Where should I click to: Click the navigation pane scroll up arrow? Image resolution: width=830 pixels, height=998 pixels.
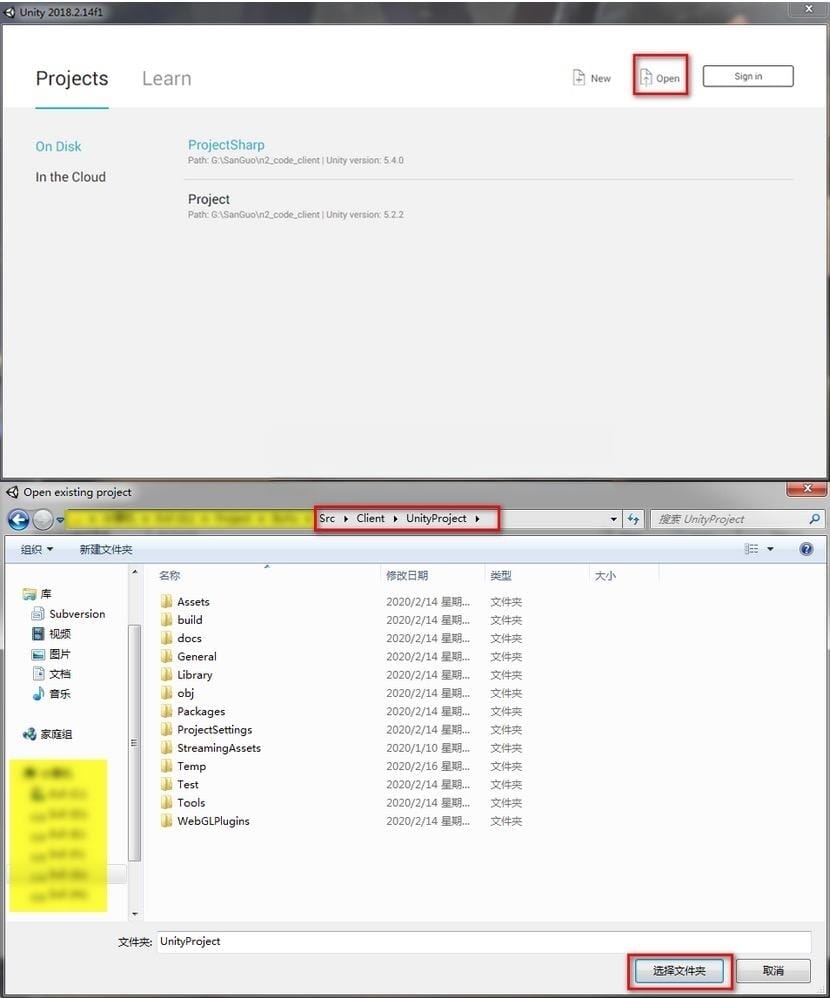tap(134, 572)
